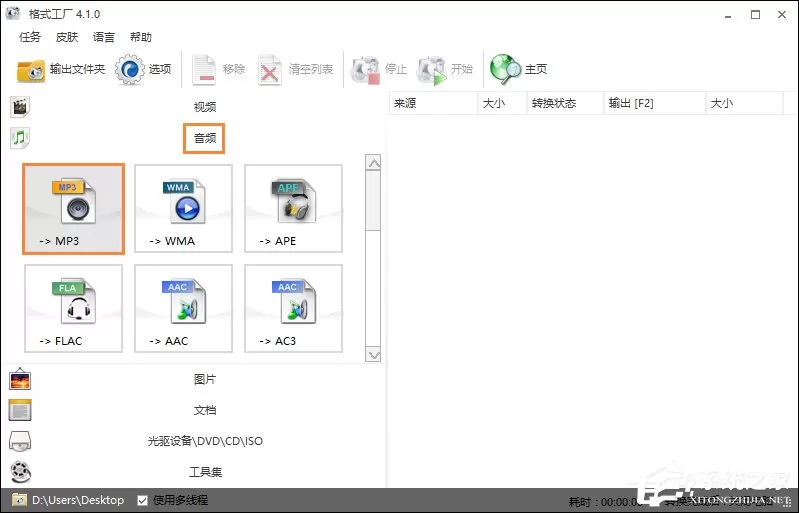Click the 主页 toolbar label

tap(536, 69)
